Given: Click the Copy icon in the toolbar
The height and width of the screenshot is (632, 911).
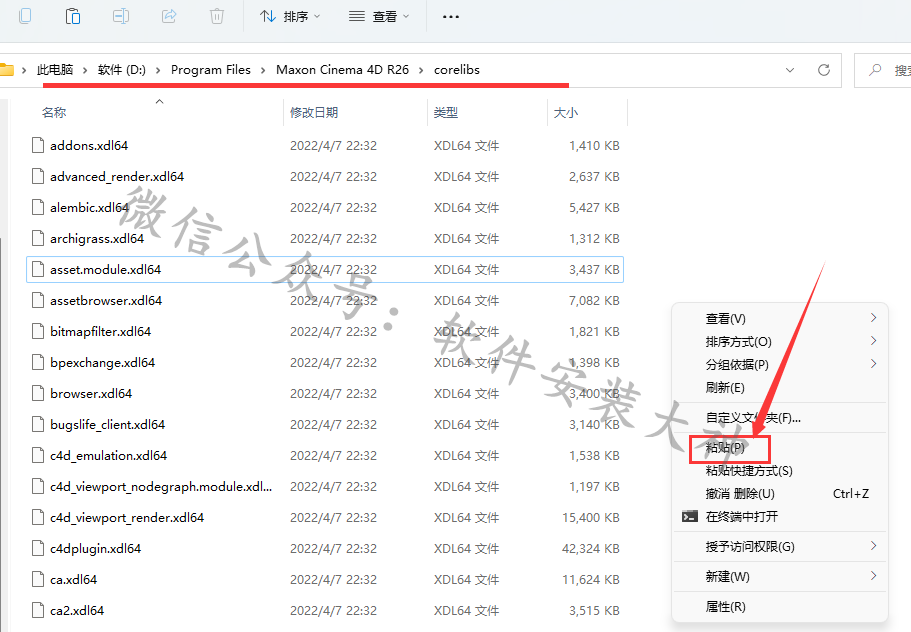Looking at the screenshot, I should (25, 16).
